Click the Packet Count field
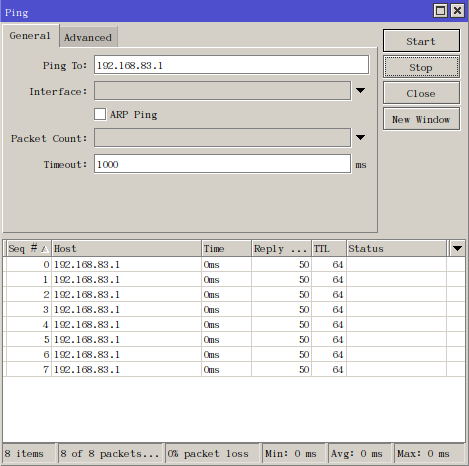Image resolution: width=469 pixels, height=466 pixels. [222, 138]
